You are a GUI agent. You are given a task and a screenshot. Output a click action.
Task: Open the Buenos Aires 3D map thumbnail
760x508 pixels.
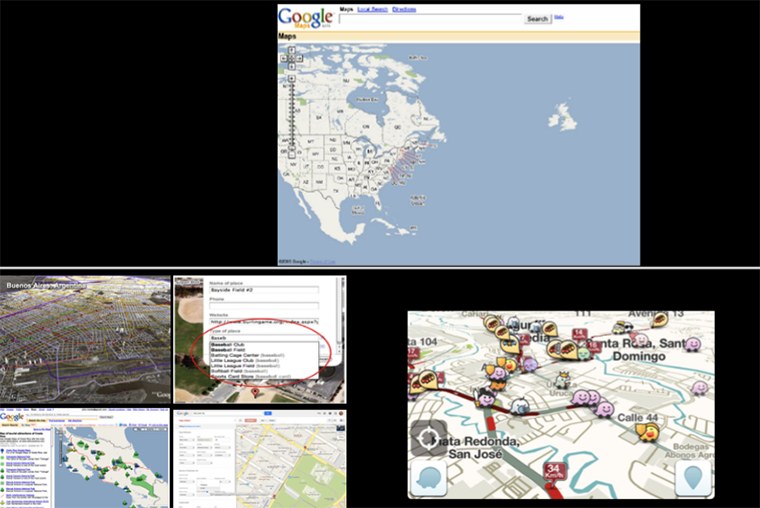click(85, 339)
